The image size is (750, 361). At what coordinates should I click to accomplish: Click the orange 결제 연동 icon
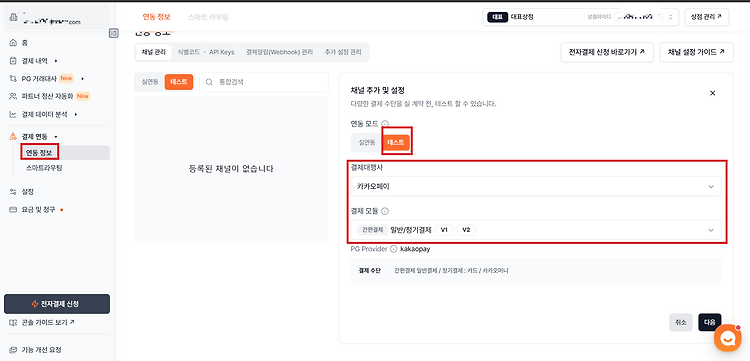tap(13, 137)
